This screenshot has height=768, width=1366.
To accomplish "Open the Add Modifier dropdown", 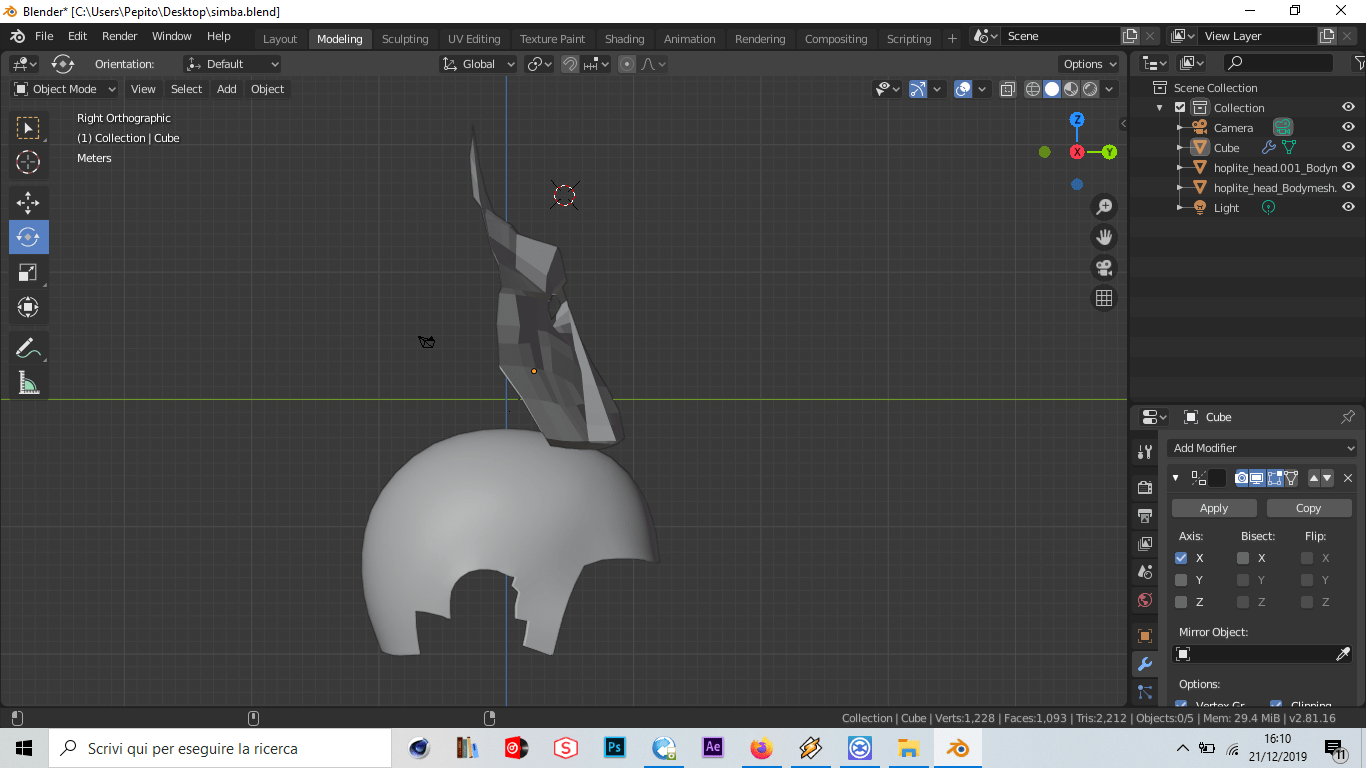I will [x=1263, y=448].
